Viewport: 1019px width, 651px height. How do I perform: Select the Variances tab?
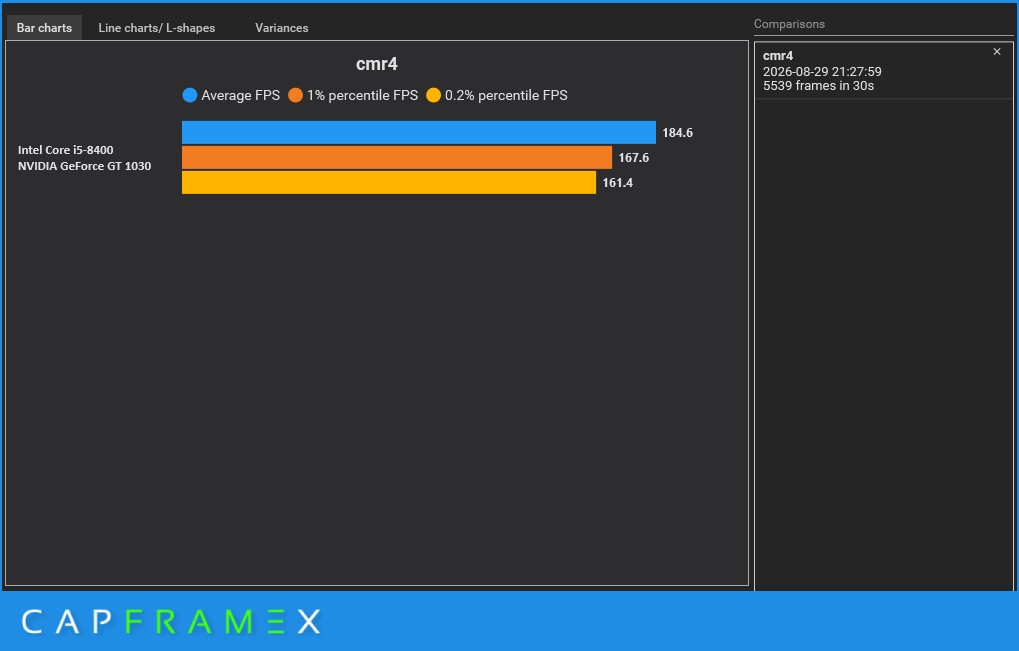281,28
